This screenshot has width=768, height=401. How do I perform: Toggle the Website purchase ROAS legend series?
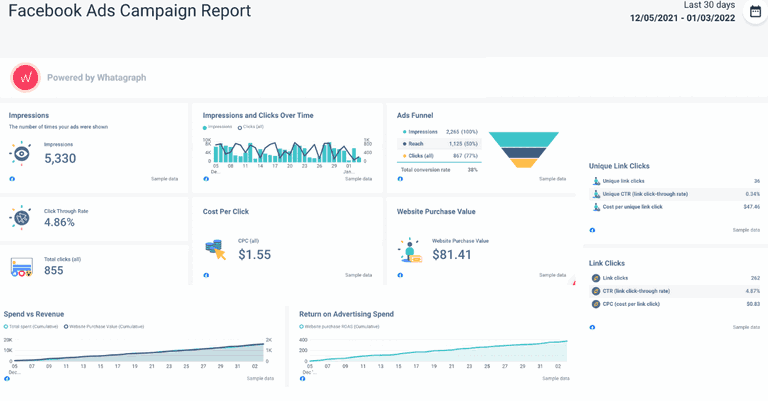[340, 326]
